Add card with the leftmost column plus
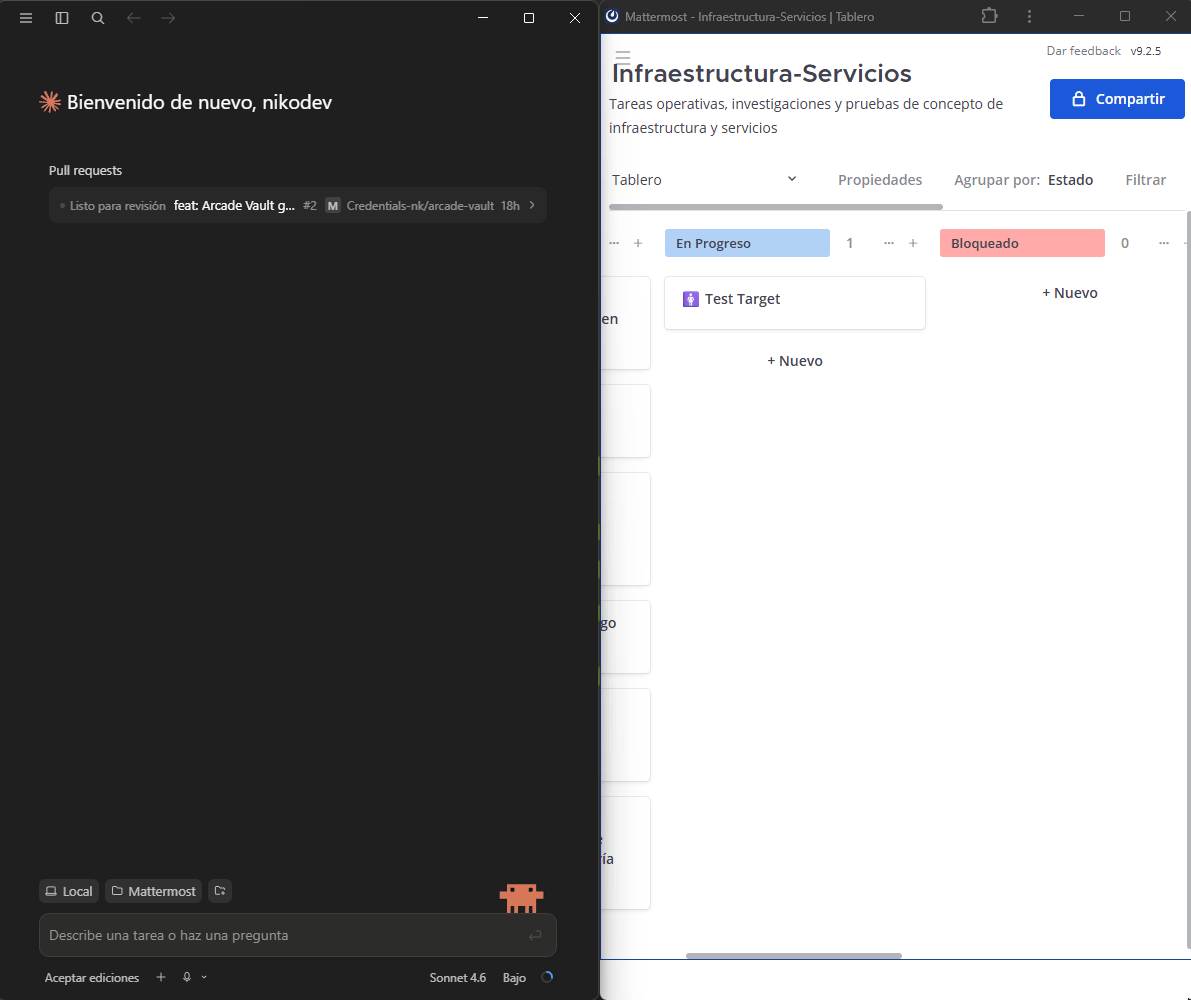This screenshot has height=1000, width=1191. click(638, 243)
